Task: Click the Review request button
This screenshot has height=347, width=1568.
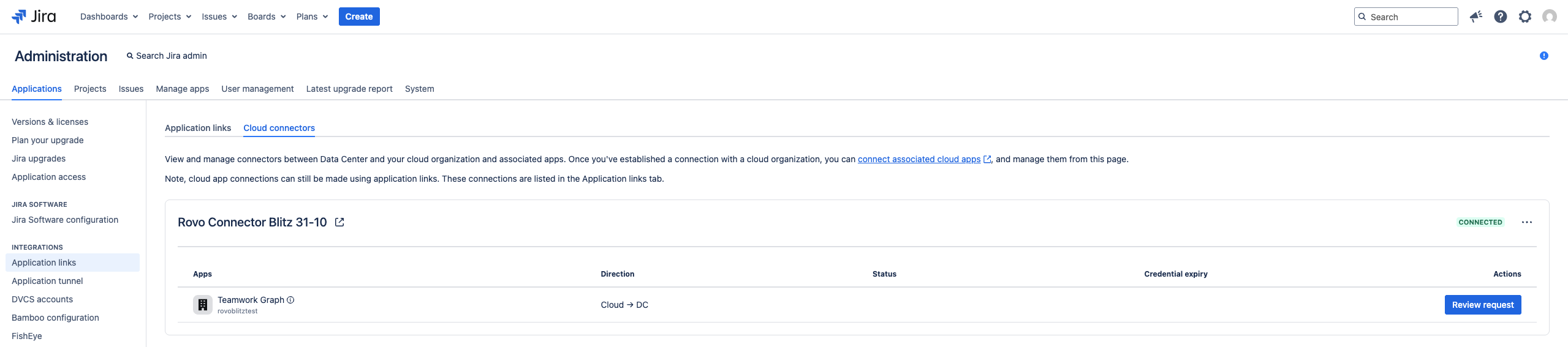Action: coord(1483,305)
